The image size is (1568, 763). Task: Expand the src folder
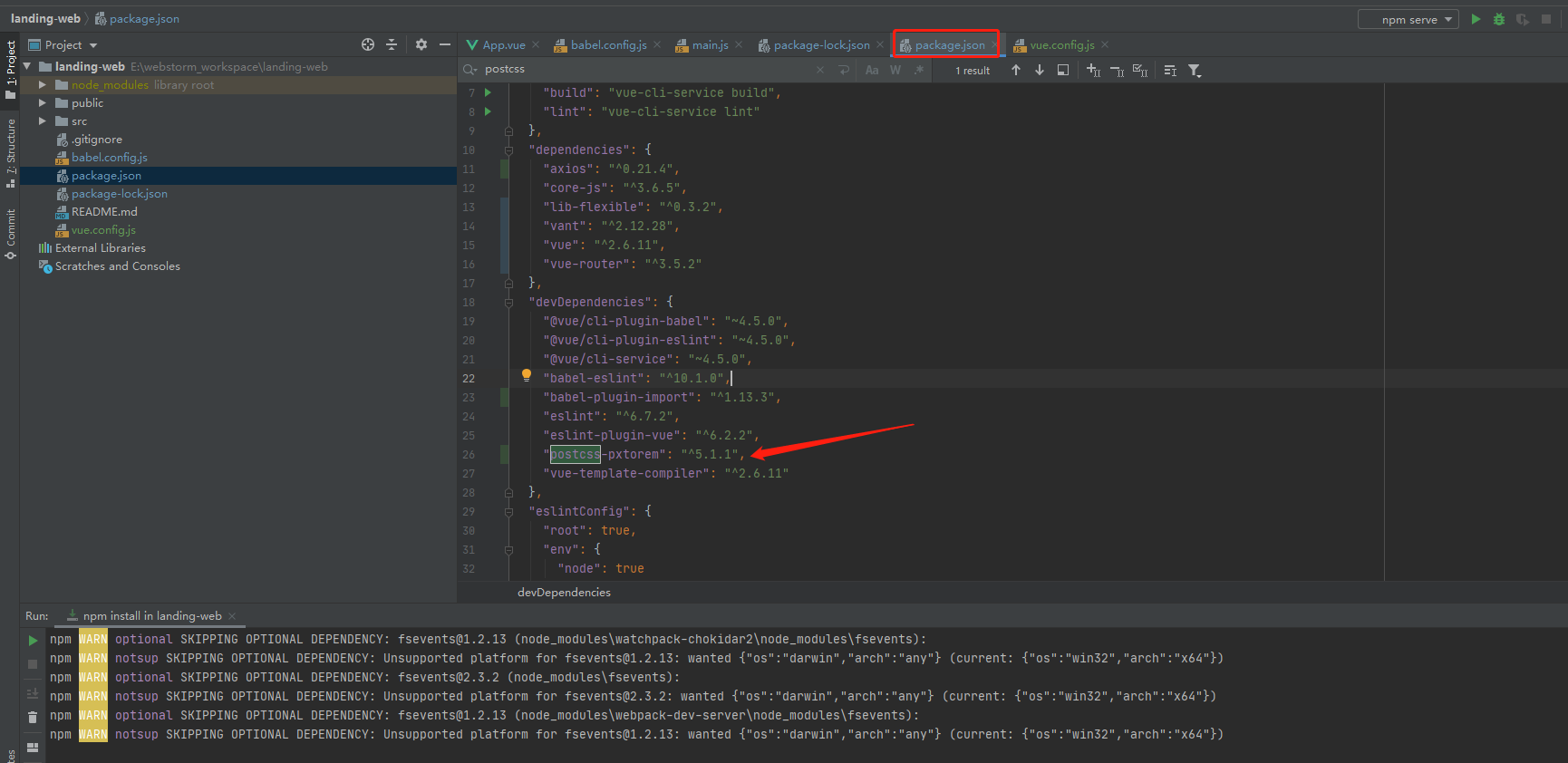pos(43,121)
